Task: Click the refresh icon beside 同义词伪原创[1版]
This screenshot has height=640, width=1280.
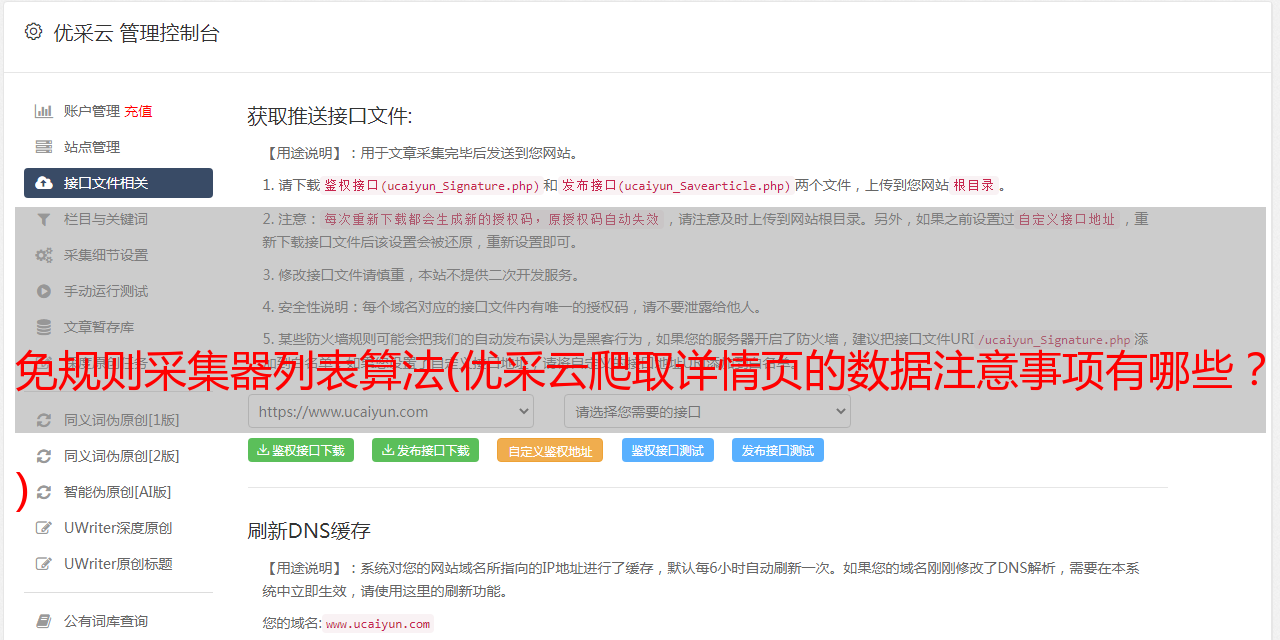Action: click(x=44, y=420)
